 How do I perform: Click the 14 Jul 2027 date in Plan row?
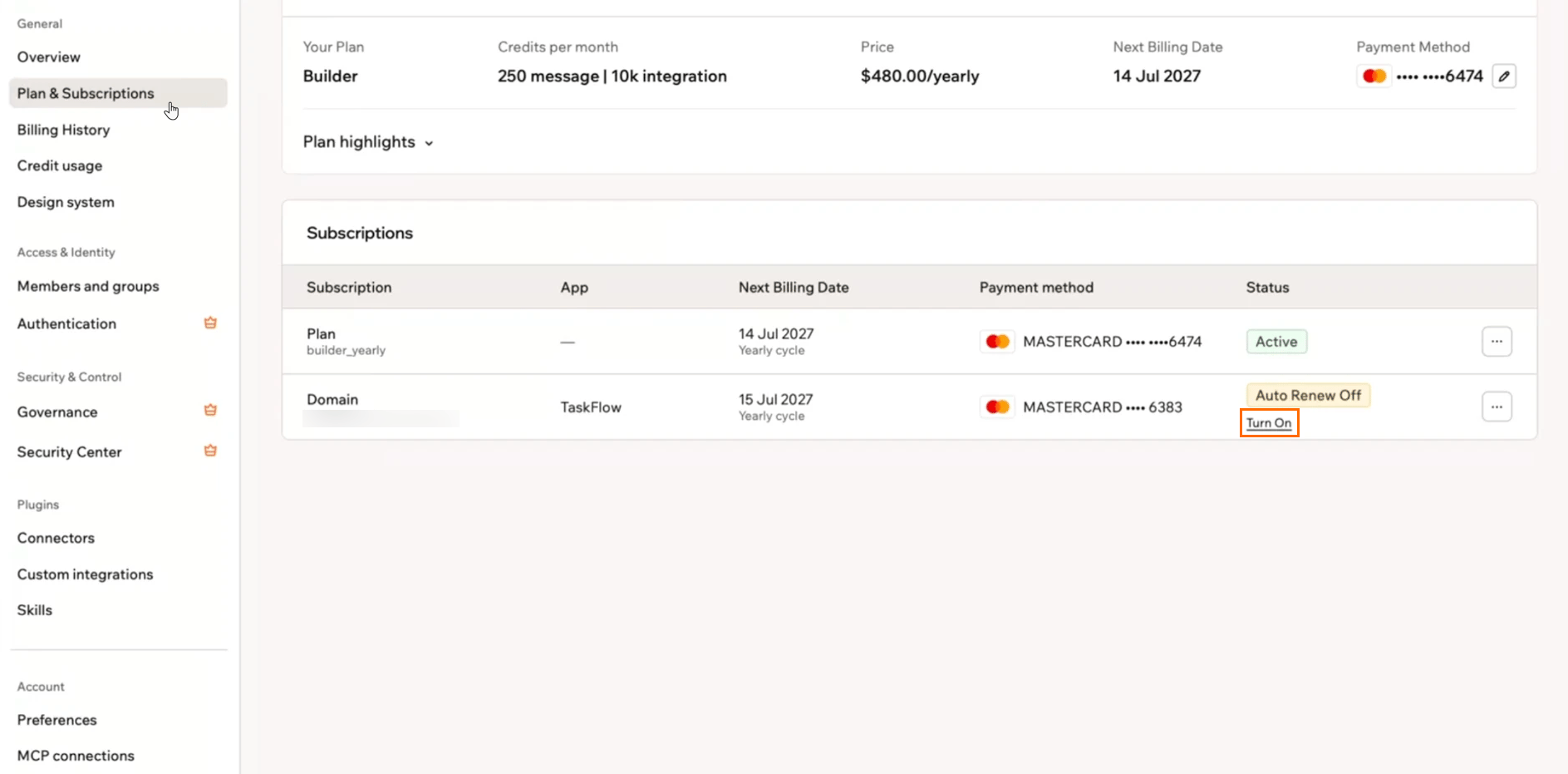click(776, 334)
